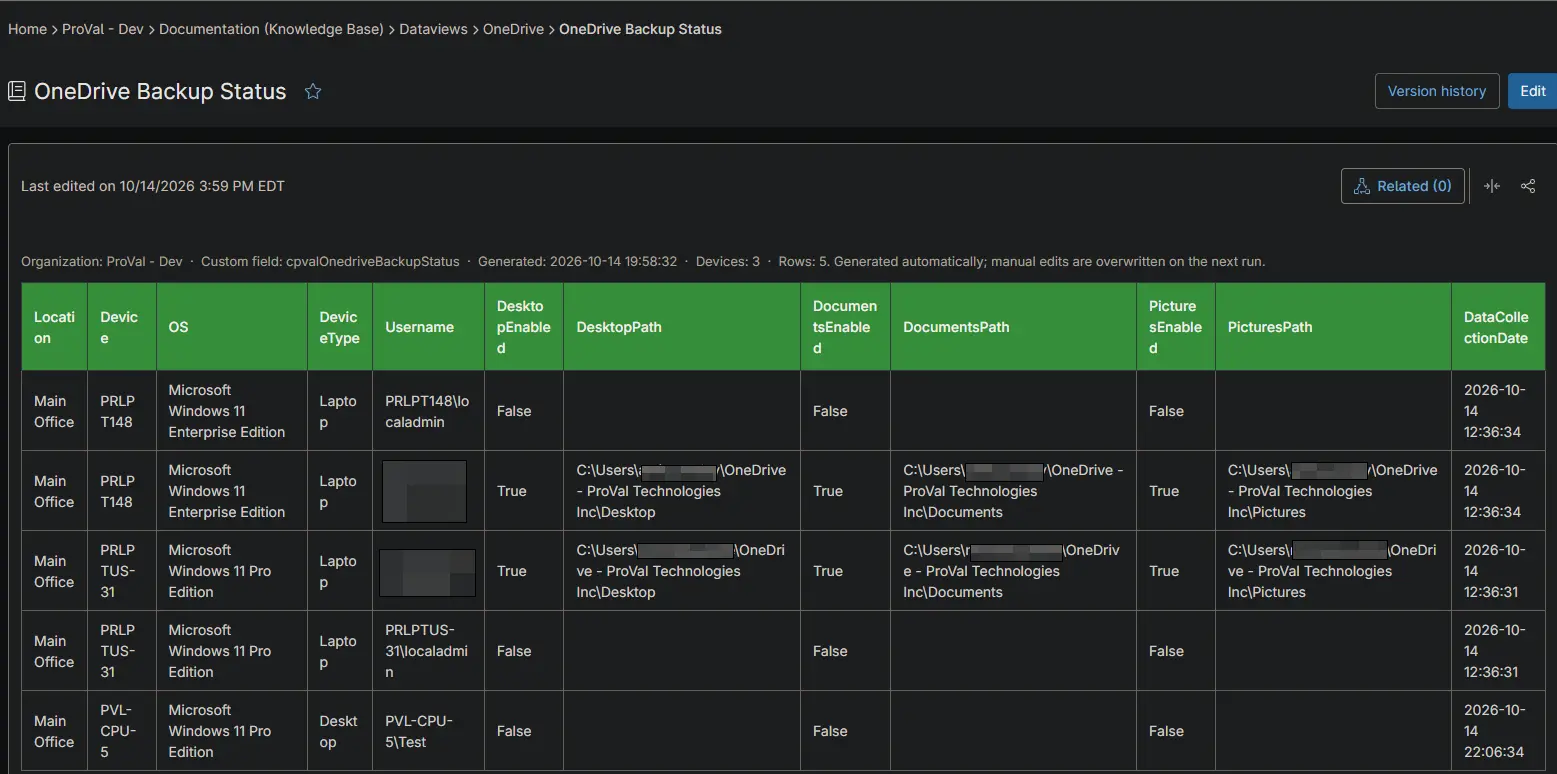Click the Location column header
The height and width of the screenshot is (774, 1557).
pyautogui.click(x=55, y=327)
